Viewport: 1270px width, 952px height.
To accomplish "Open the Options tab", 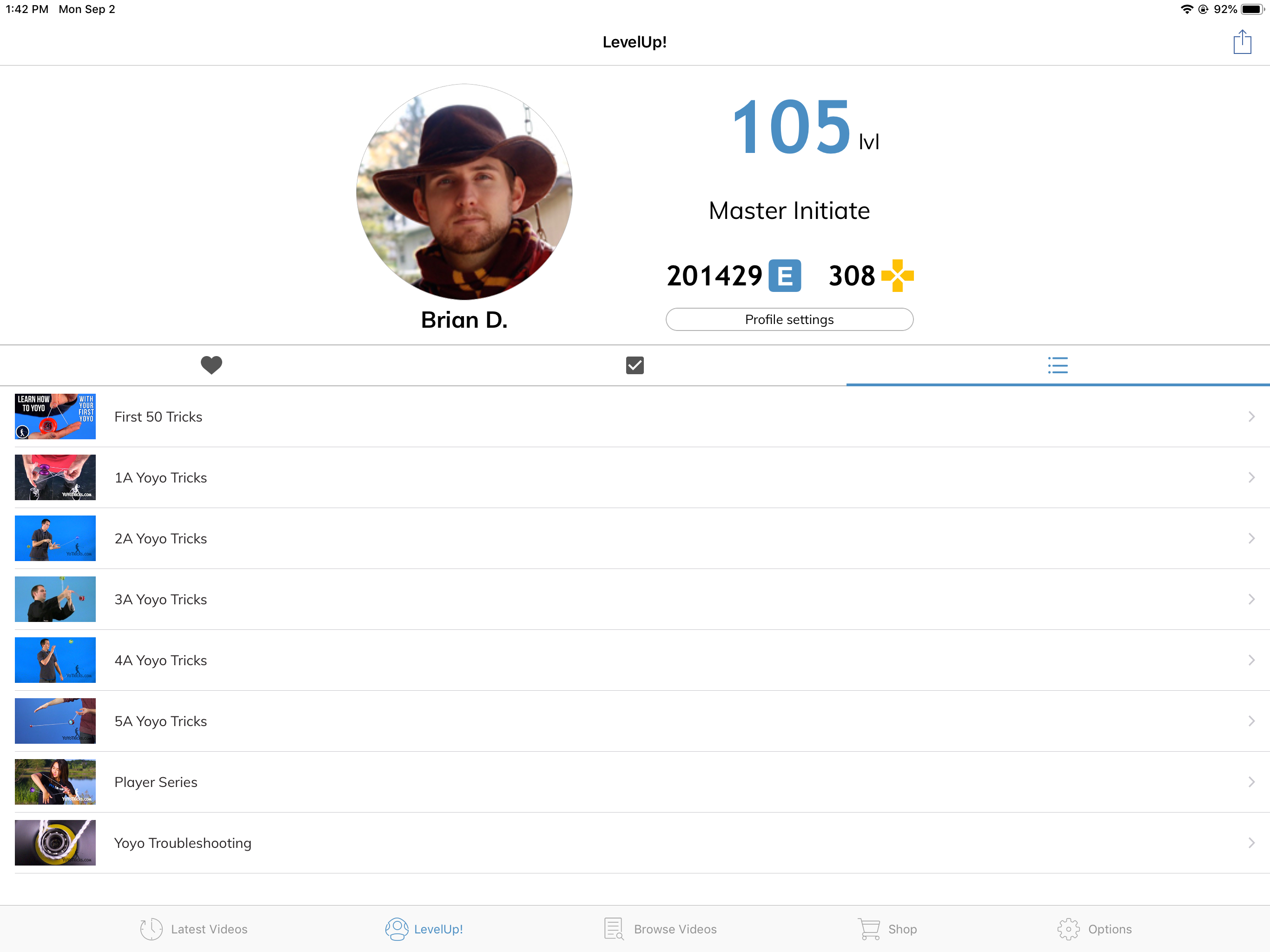I will (x=1094, y=928).
